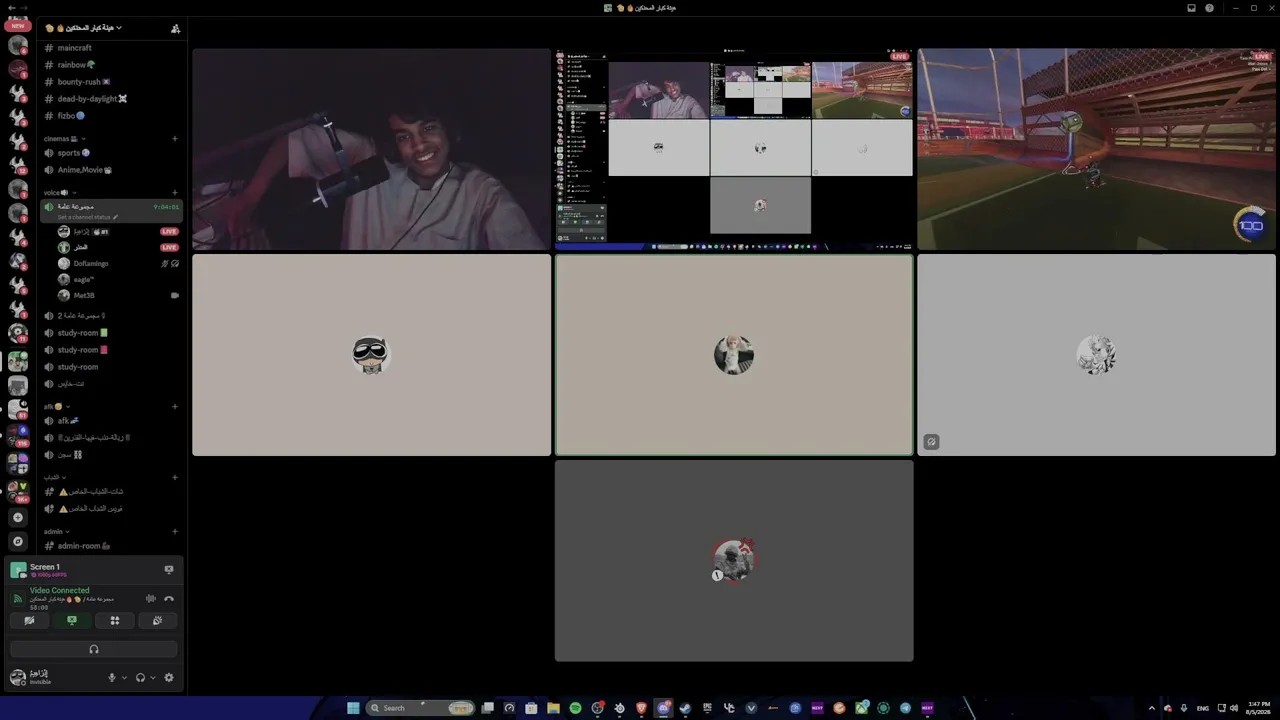Join the sports voice channel
Image resolution: width=1280 pixels, height=720 pixels.
point(110,153)
